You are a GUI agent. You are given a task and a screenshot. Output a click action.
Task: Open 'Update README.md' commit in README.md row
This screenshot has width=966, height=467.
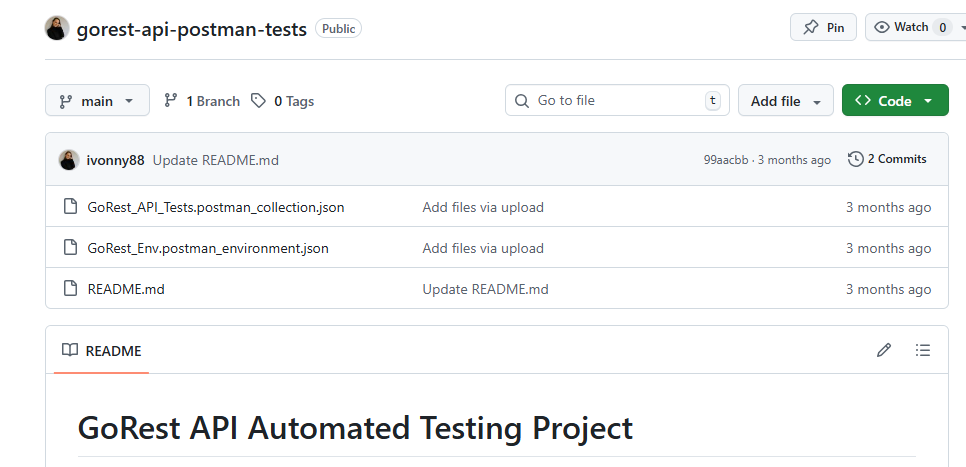click(x=485, y=289)
